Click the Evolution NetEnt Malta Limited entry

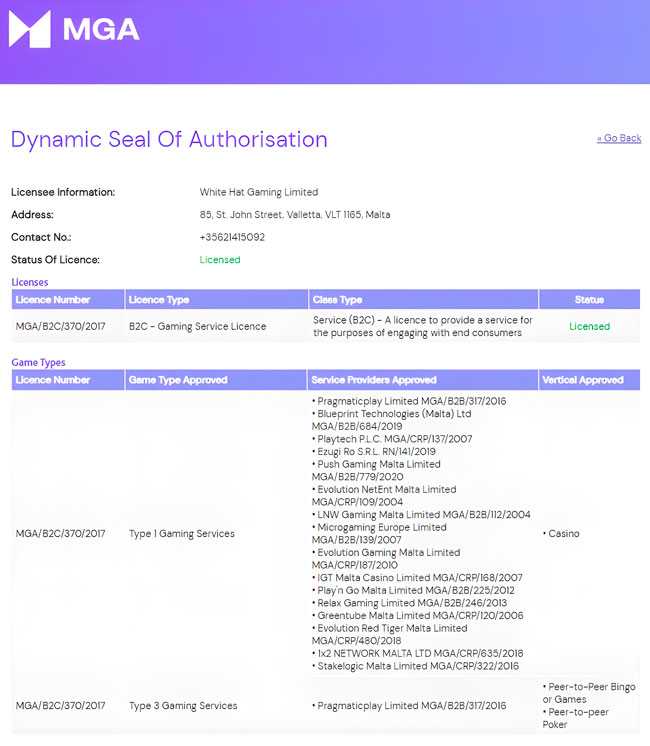tap(384, 495)
